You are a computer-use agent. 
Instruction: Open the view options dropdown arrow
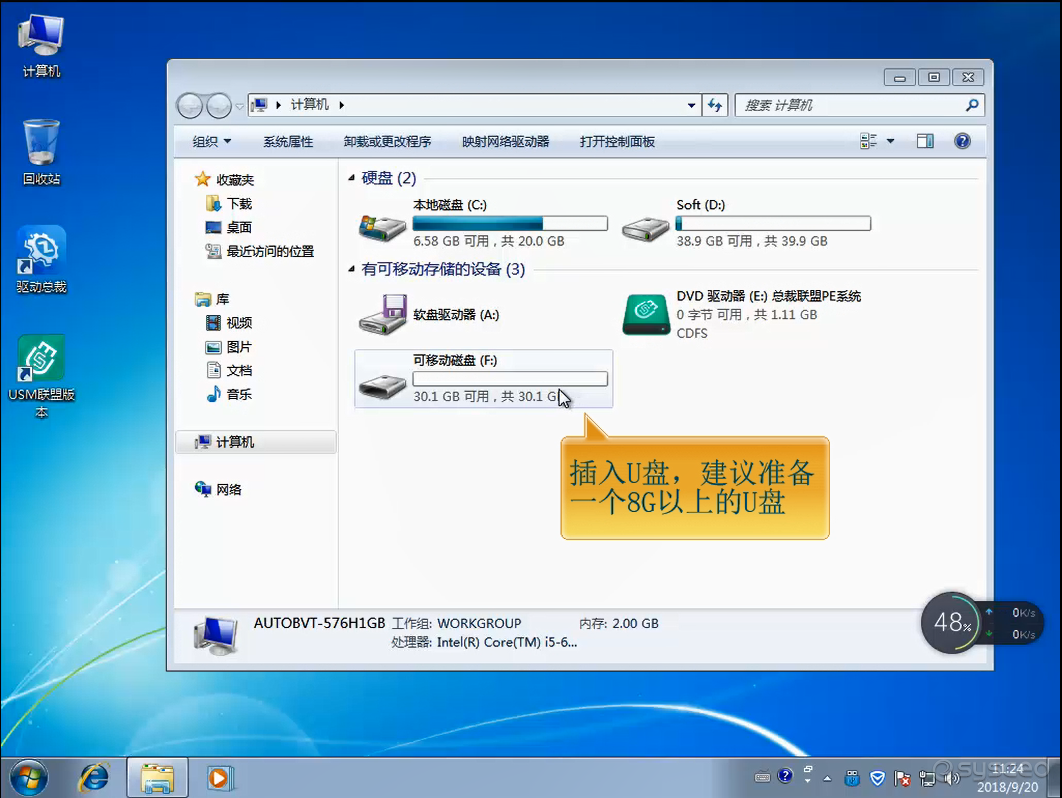pyautogui.click(x=891, y=141)
